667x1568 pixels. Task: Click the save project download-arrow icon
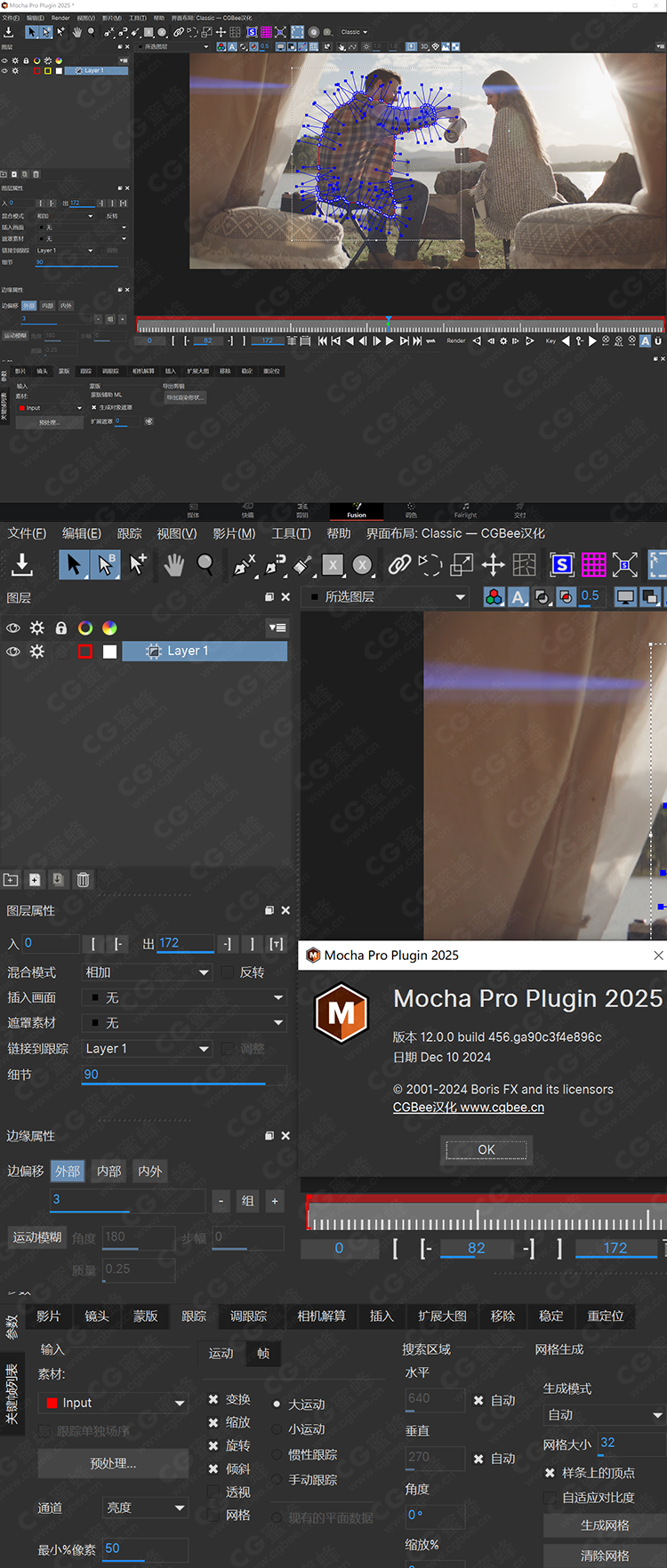point(22,564)
